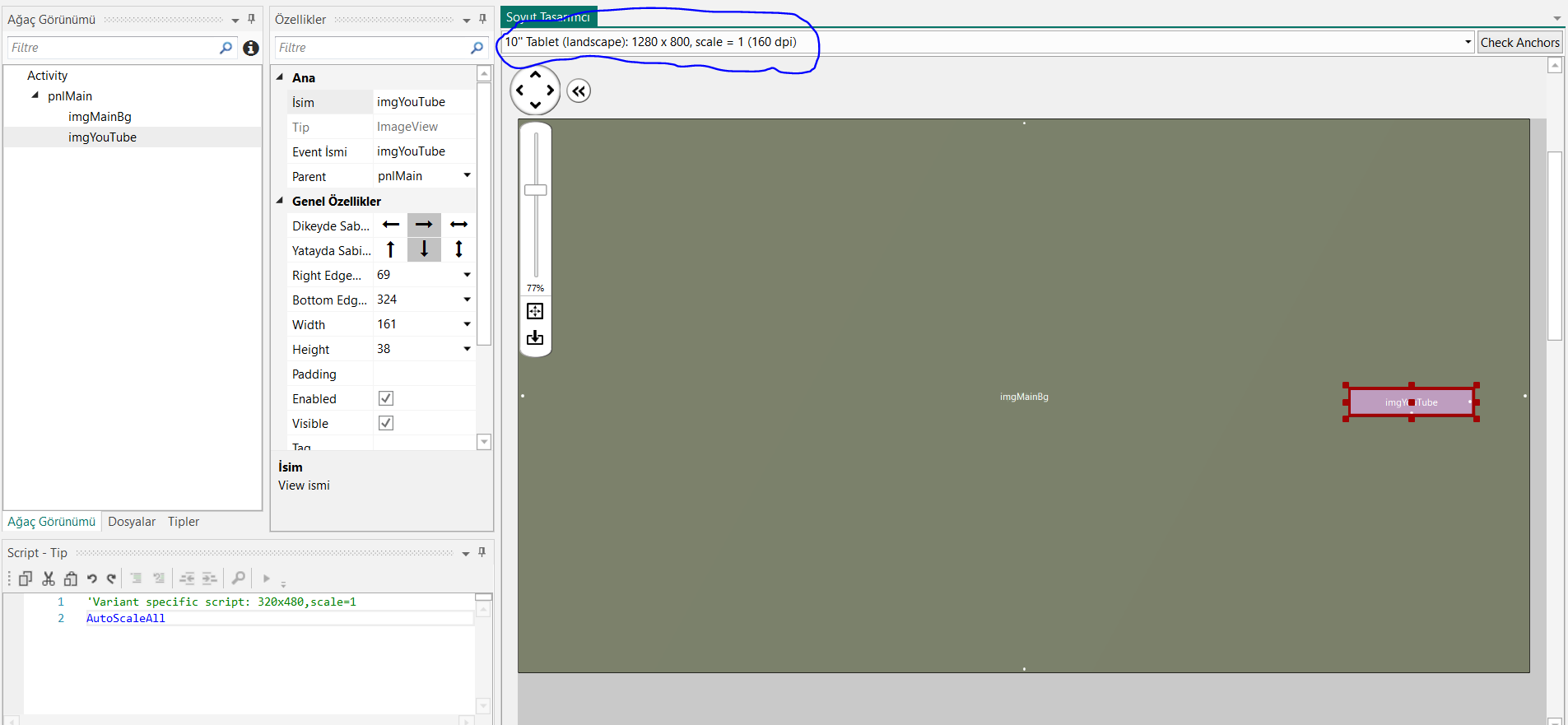1568x725 pixels.
Task: Open the device variant dropdown (10" Tablet)
Action: [x=1468, y=42]
